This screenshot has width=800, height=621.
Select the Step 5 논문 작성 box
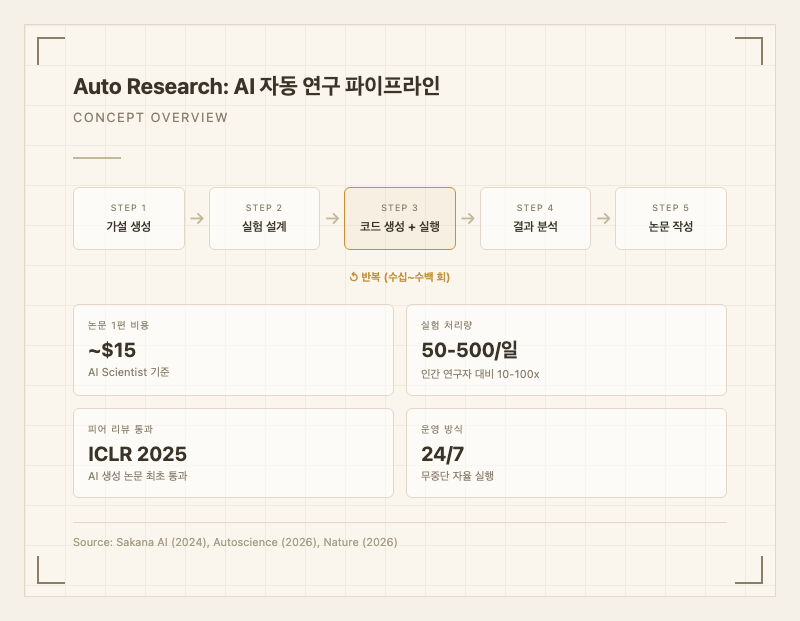pos(670,218)
